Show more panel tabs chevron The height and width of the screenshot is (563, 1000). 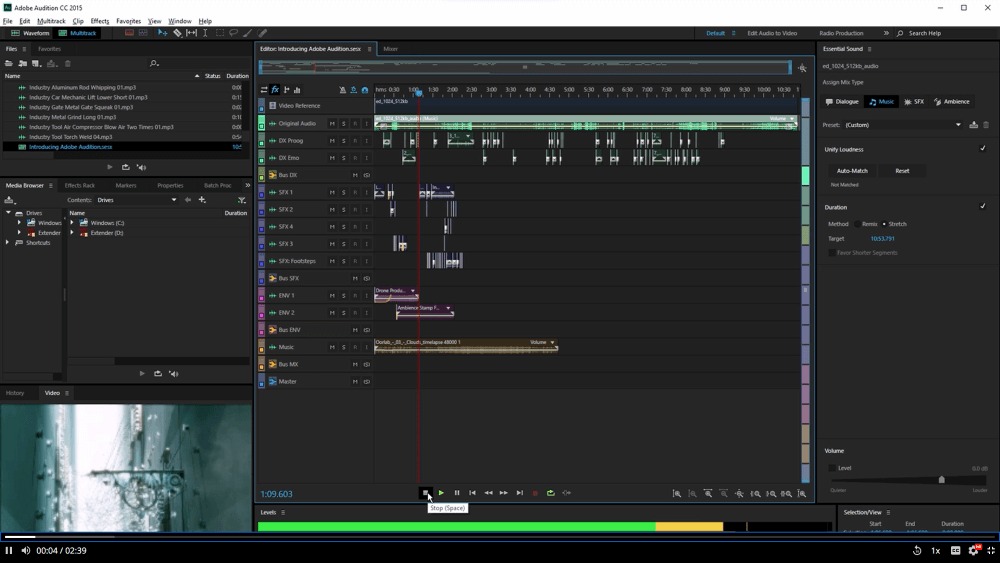(247, 186)
